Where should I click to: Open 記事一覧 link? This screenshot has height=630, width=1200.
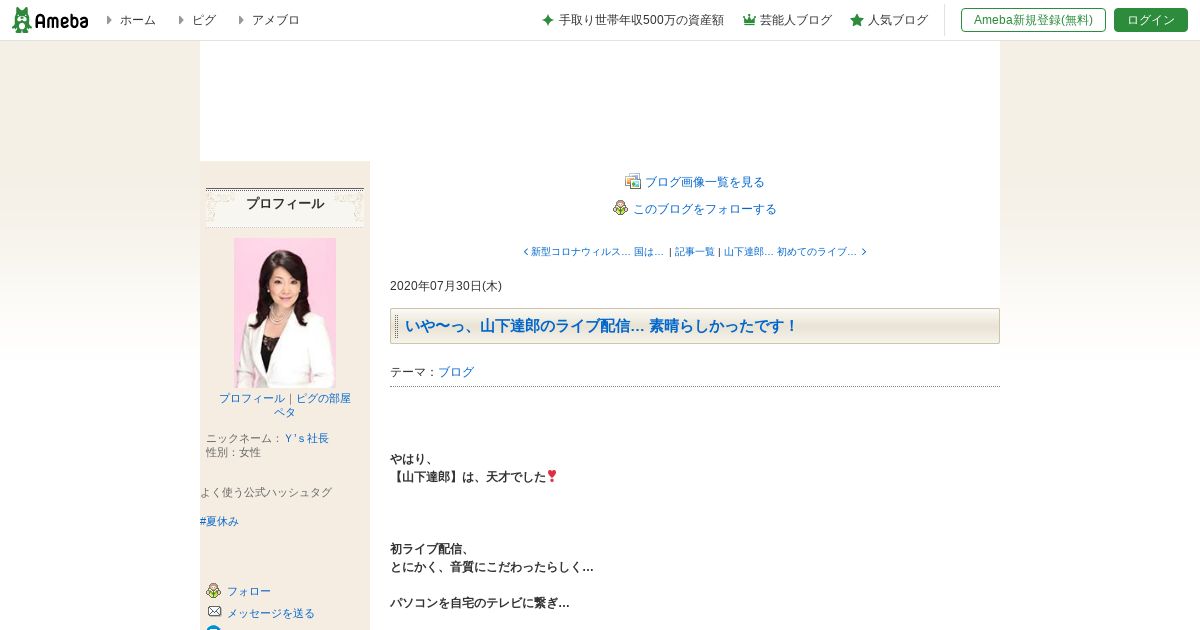tap(695, 252)
